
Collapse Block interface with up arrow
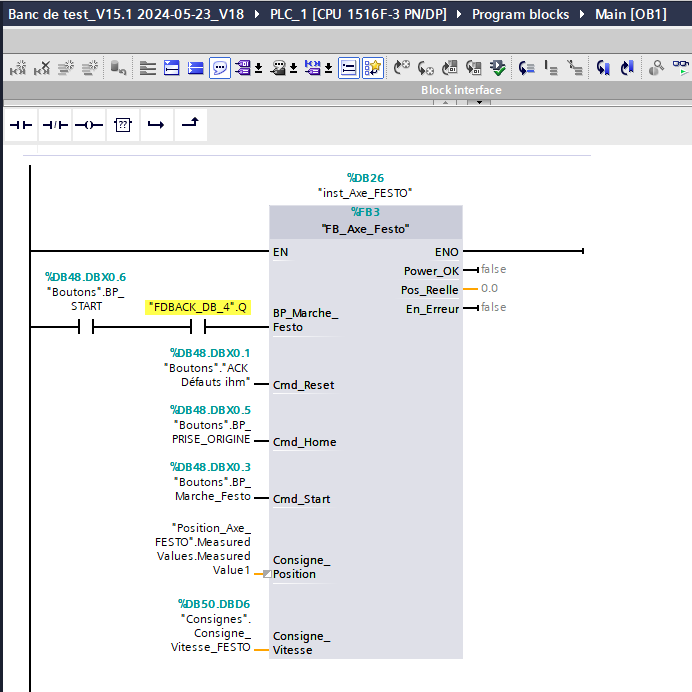[445, 102]
